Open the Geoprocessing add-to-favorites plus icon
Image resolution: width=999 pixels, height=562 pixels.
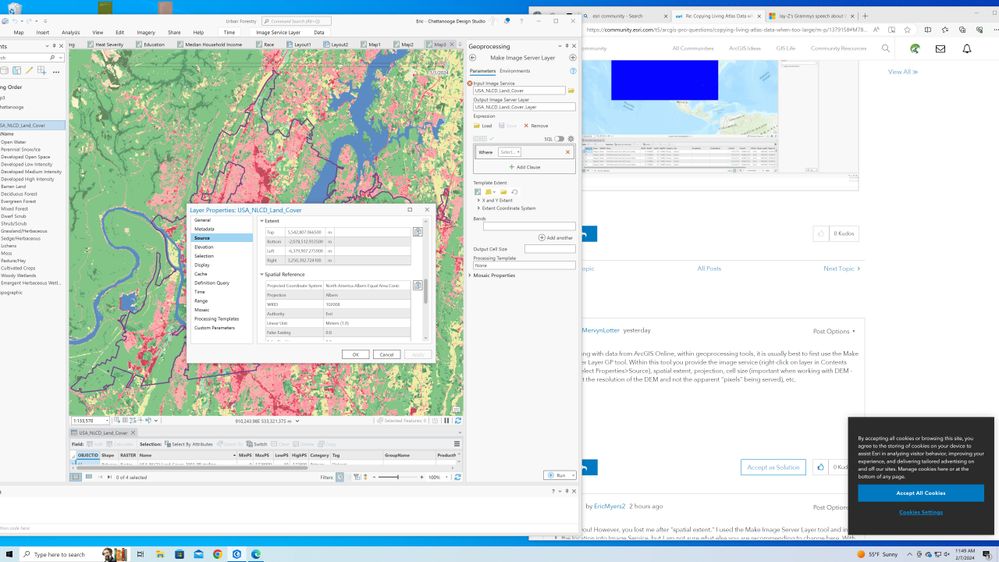pyautogui.click(x=573, y=58)
